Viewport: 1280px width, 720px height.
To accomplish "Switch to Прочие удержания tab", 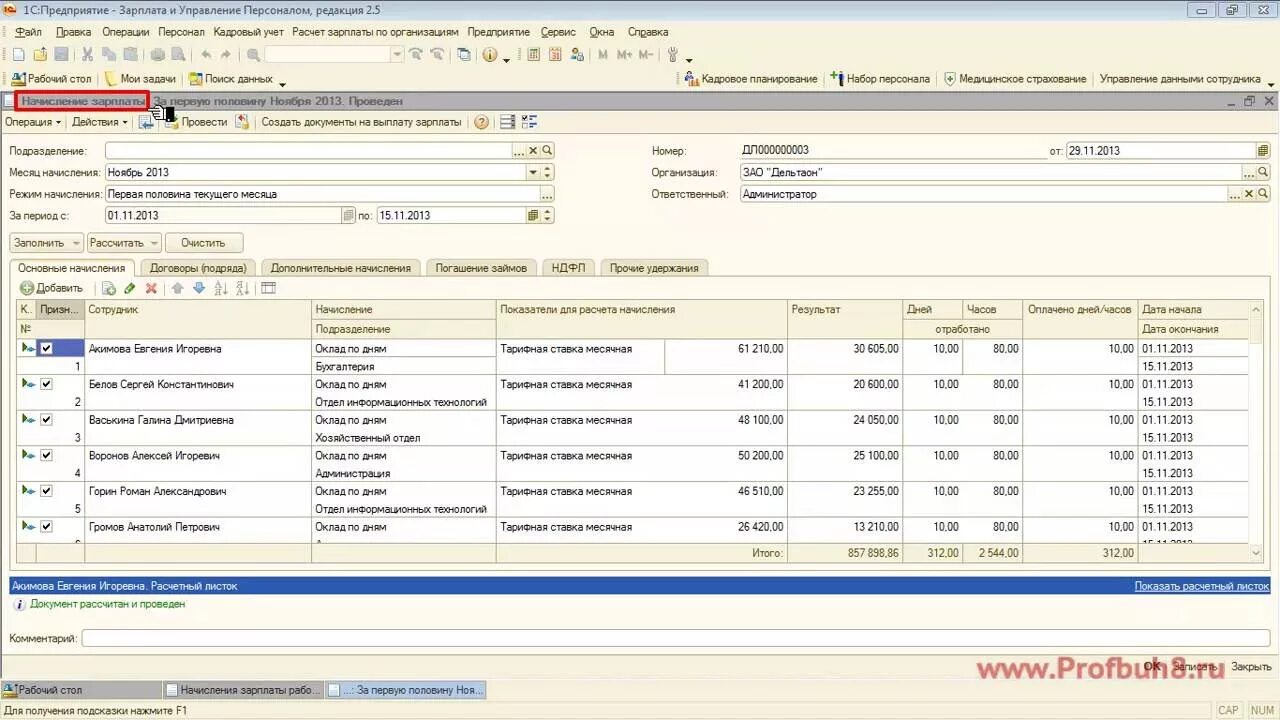I will pos(654,268).
